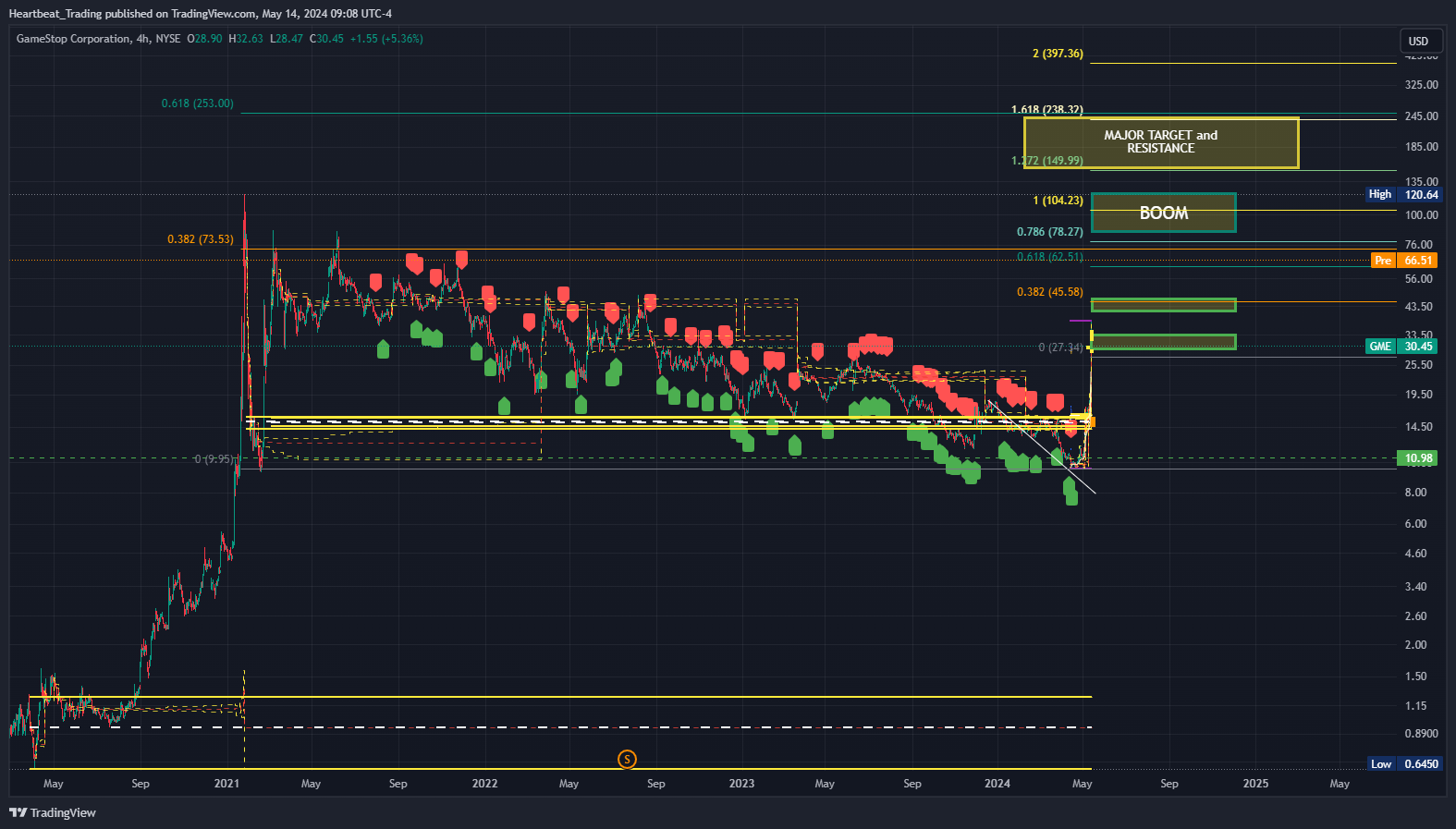Select the 0 (27.34) Fibonacci label
1456x829 pixels.
pos(1060,347)
